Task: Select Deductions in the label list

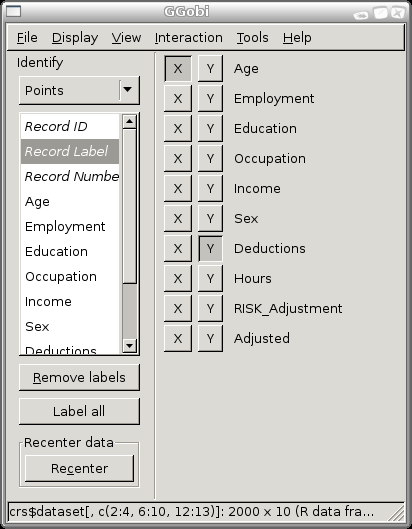Action: [x=70, y=347]
